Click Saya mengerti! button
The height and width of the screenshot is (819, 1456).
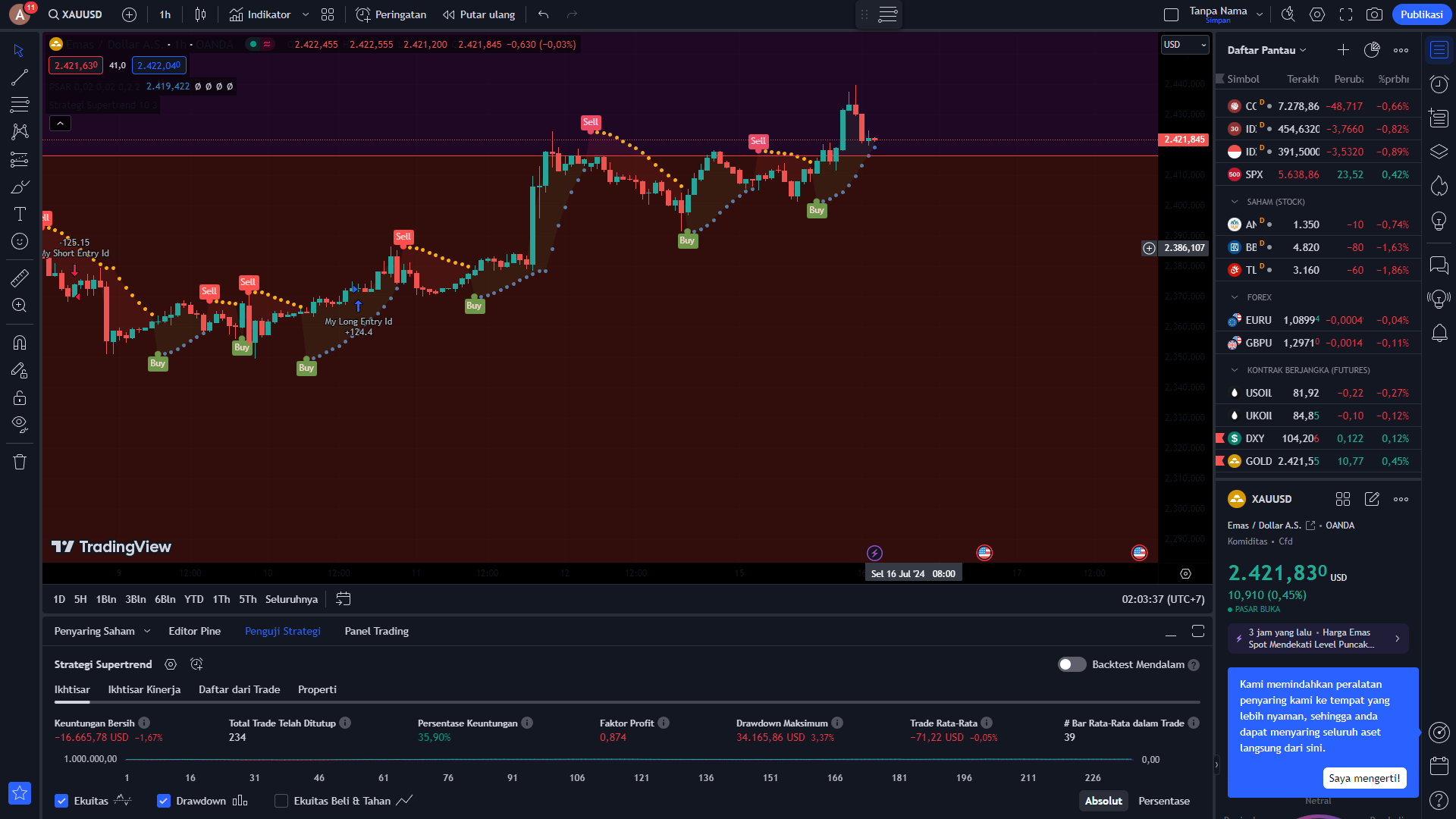[1364, 778]
